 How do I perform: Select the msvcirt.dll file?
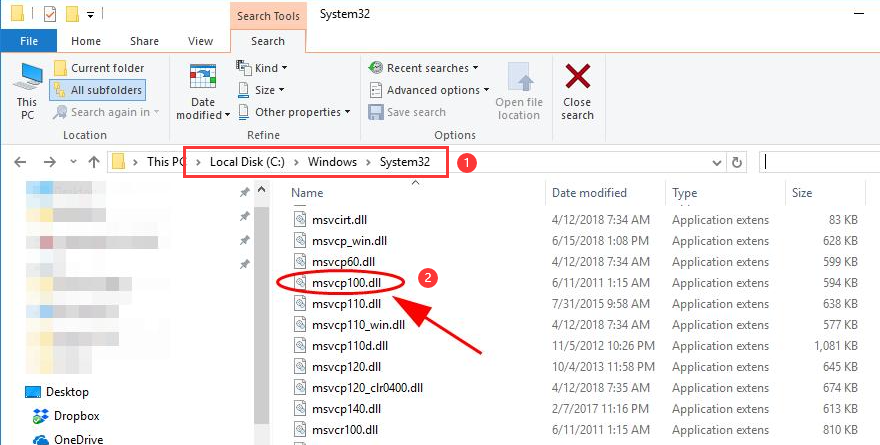(x=340, y=220)
